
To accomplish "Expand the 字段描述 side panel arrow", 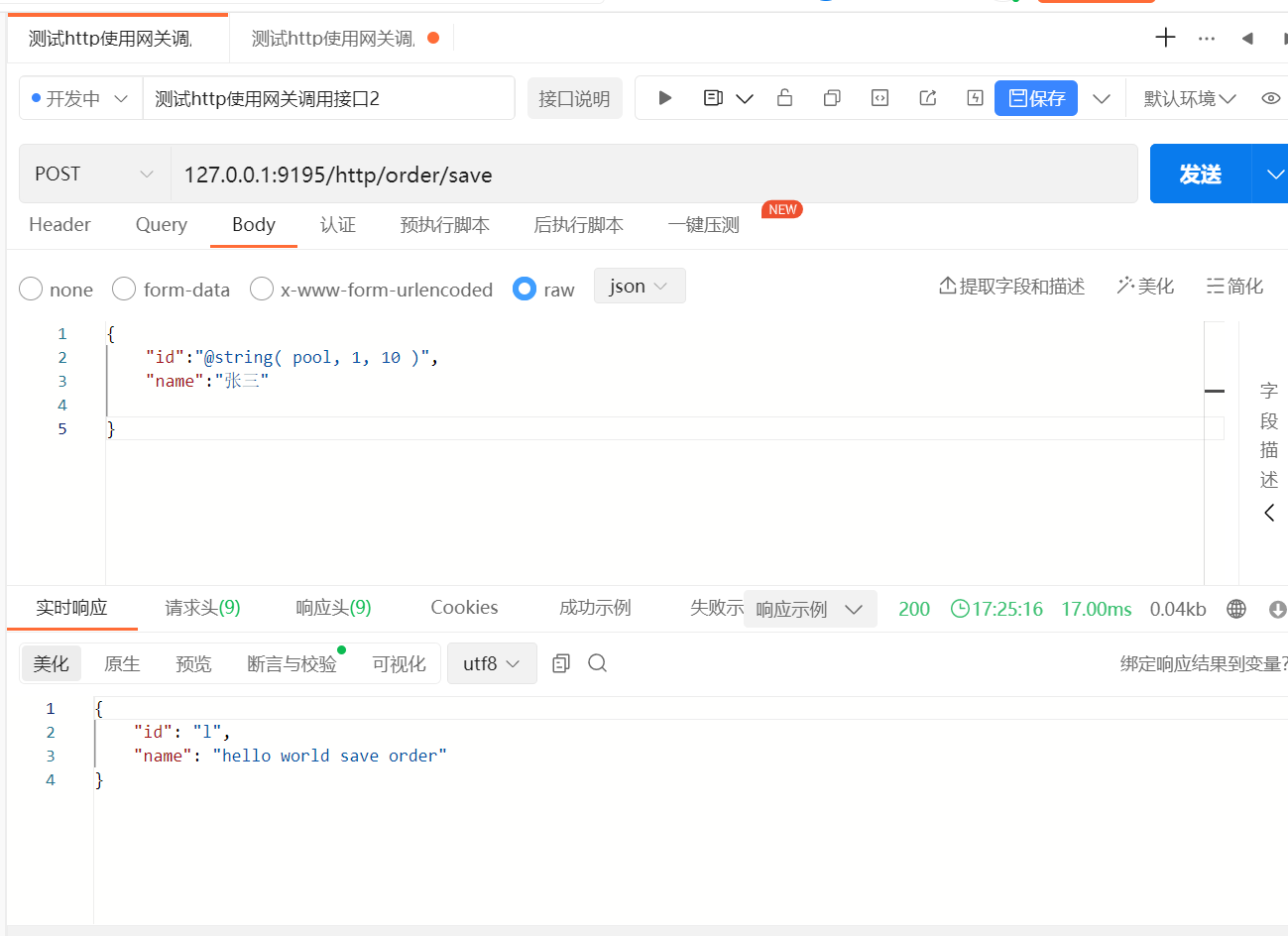I will click(x=1269, y=513).
